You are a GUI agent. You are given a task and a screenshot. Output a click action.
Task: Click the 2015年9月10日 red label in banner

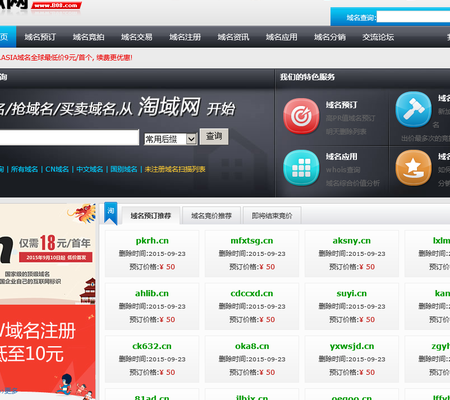pyautogui.click(x=56, y=257)
